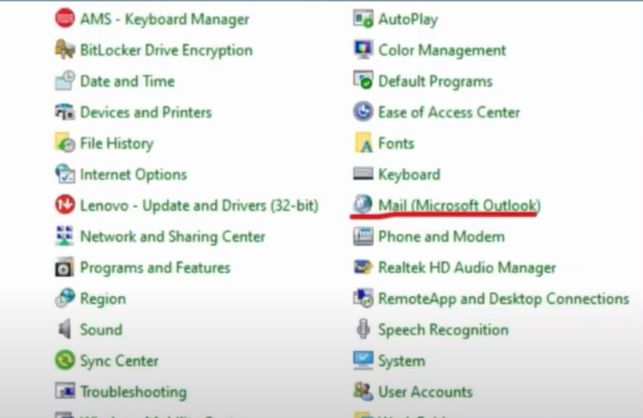
Task: Open Mail (Microsoft Outlook) text link
Action: click(459, 205)
